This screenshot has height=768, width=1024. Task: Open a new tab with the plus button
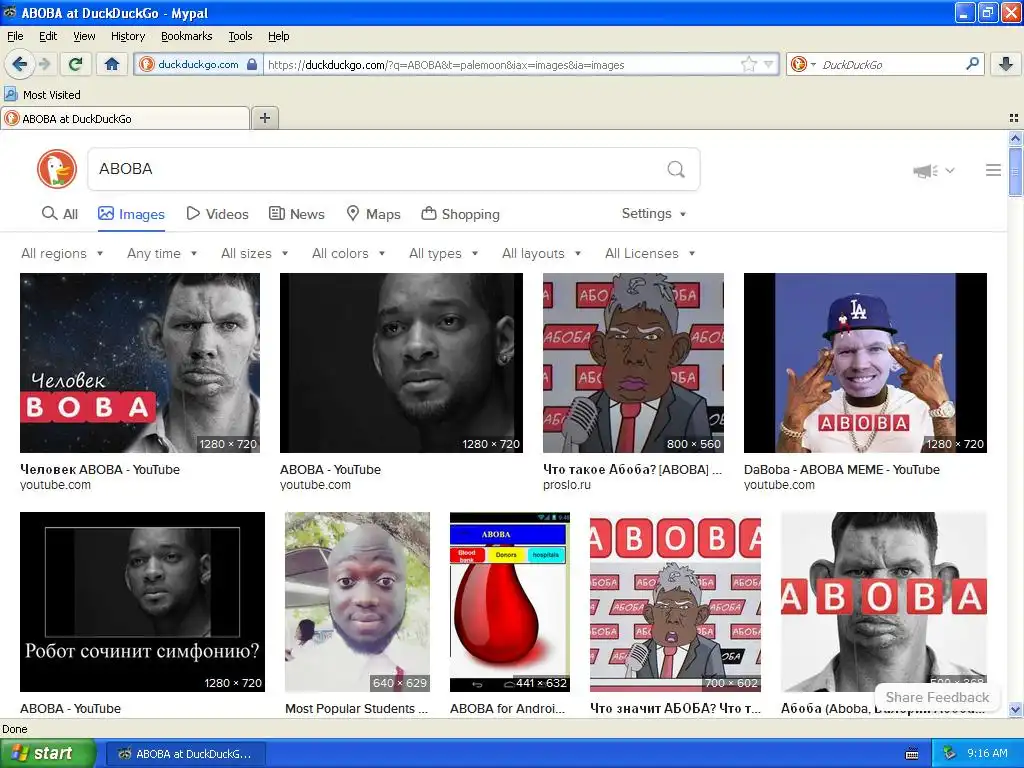pyautogui.click(x=264, y=118)
